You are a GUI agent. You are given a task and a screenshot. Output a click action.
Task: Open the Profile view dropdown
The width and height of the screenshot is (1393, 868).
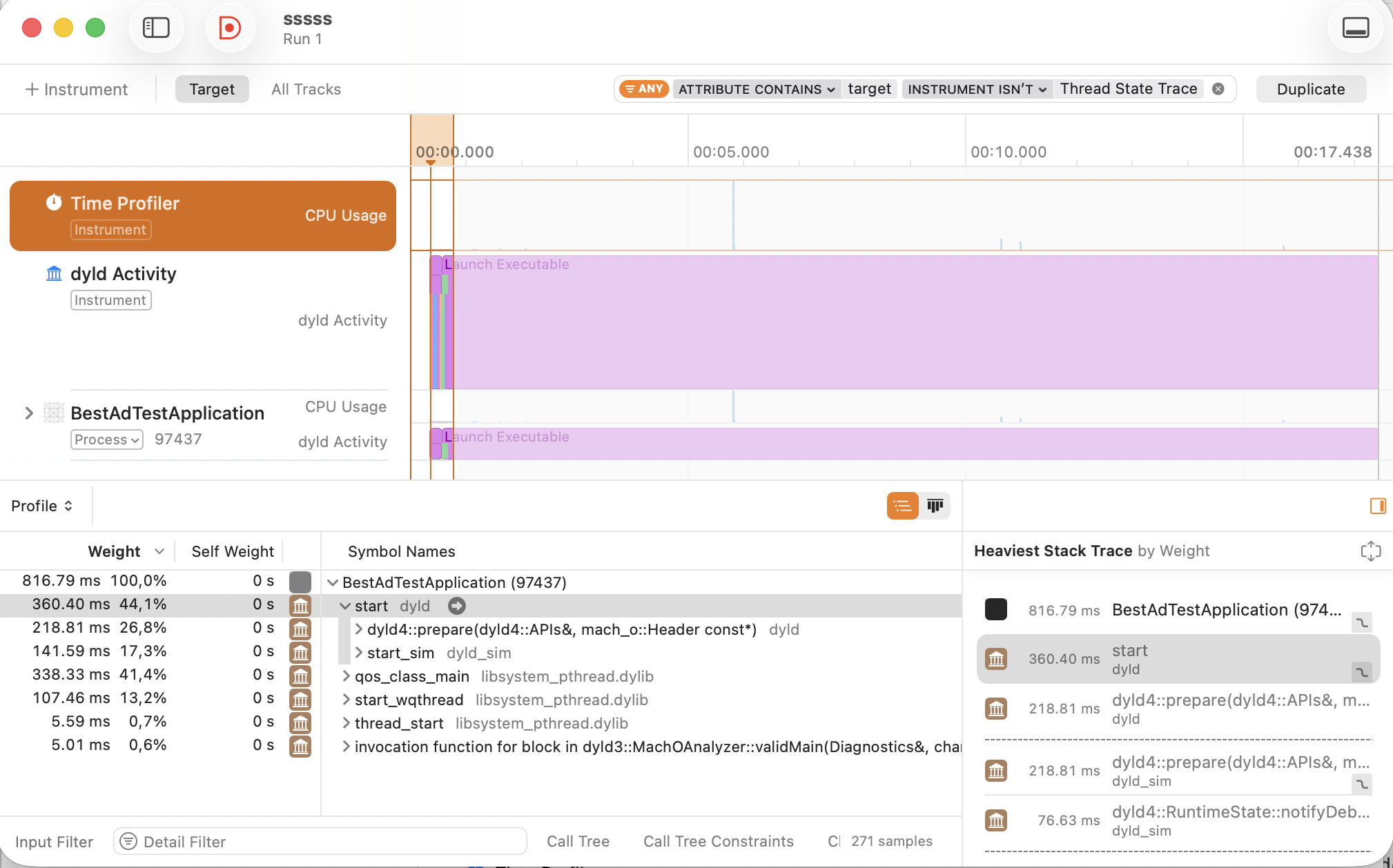[x=41, y=506]
